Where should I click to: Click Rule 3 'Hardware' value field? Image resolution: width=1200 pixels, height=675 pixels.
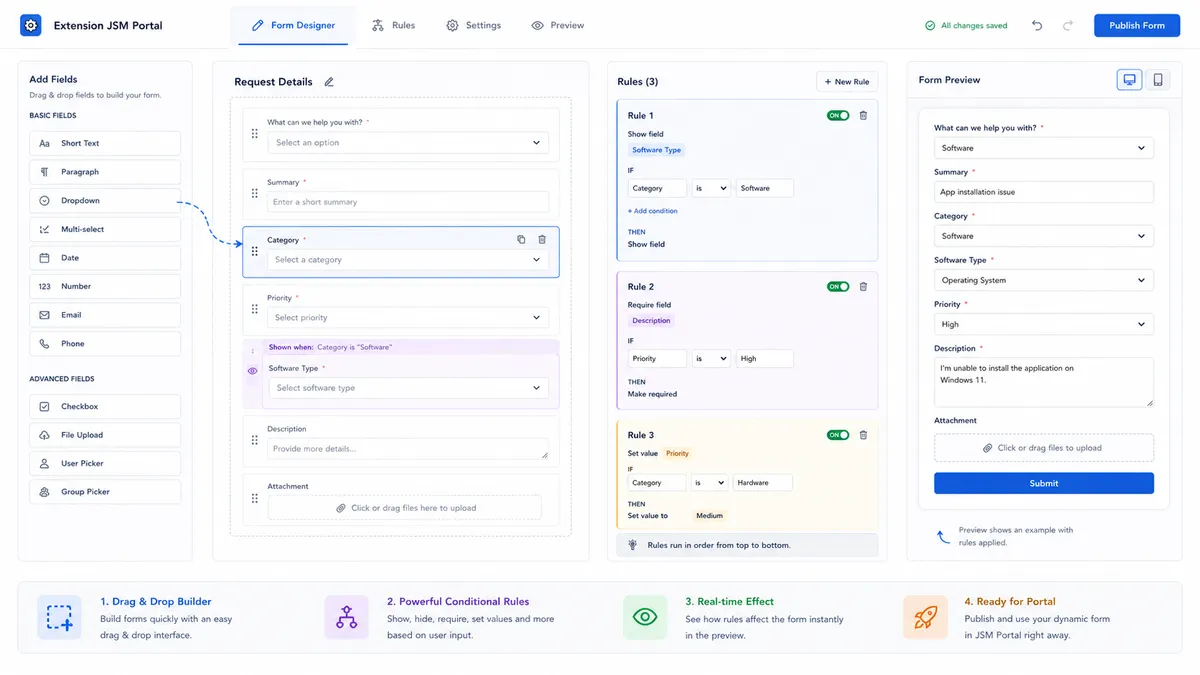tap(762, 483)
